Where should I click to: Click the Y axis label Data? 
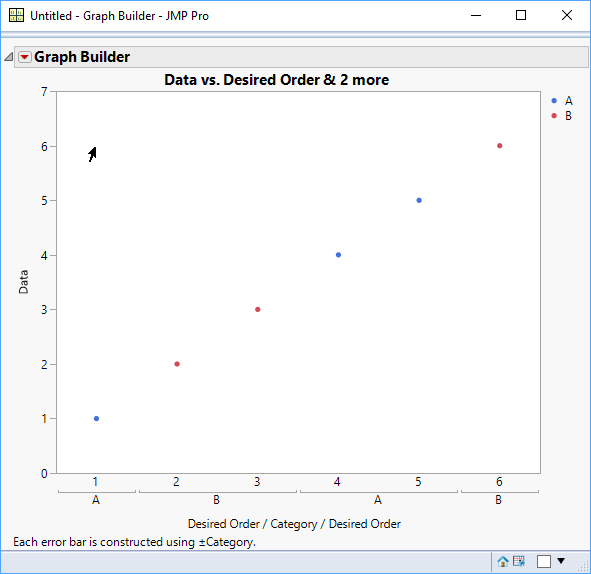pos(23,282)
